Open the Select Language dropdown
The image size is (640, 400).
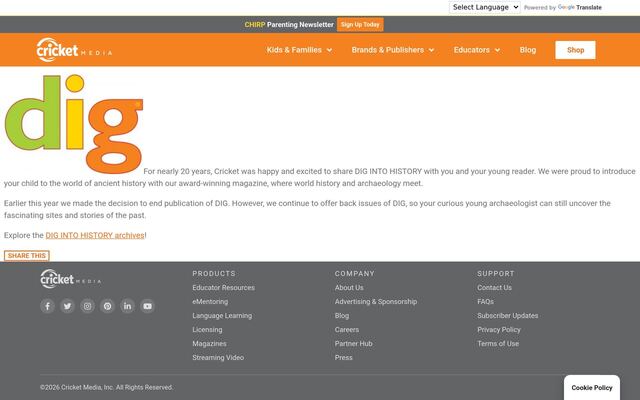tap(484, 7)
